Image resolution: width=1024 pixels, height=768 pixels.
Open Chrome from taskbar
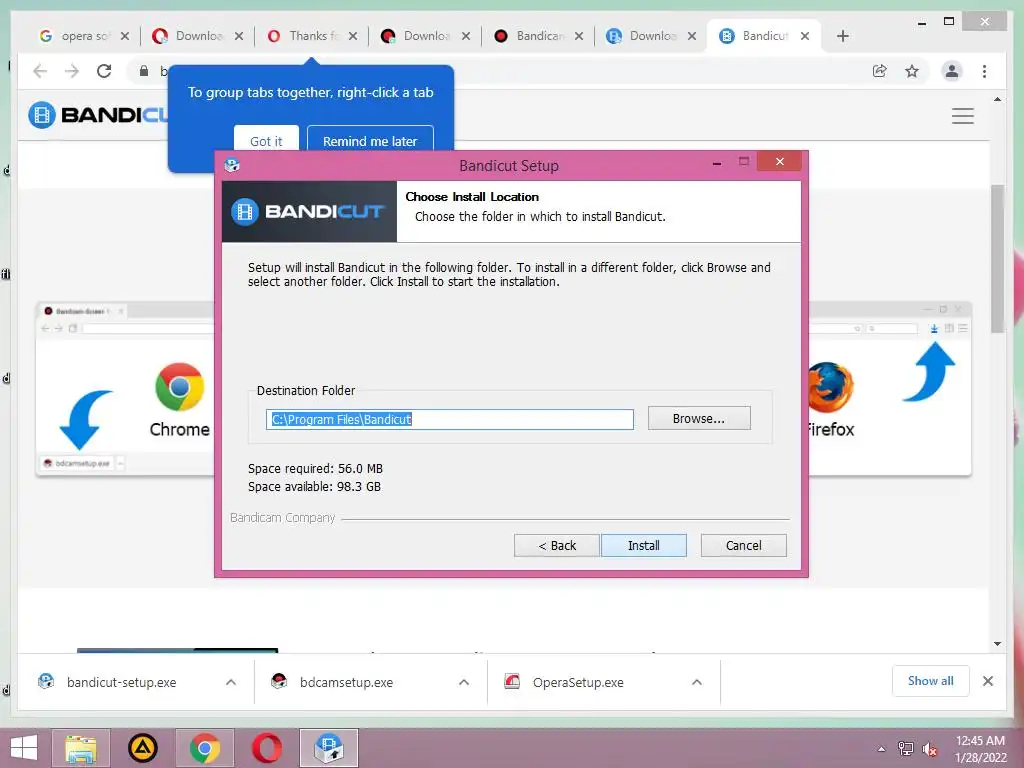(x=204, y=748)
